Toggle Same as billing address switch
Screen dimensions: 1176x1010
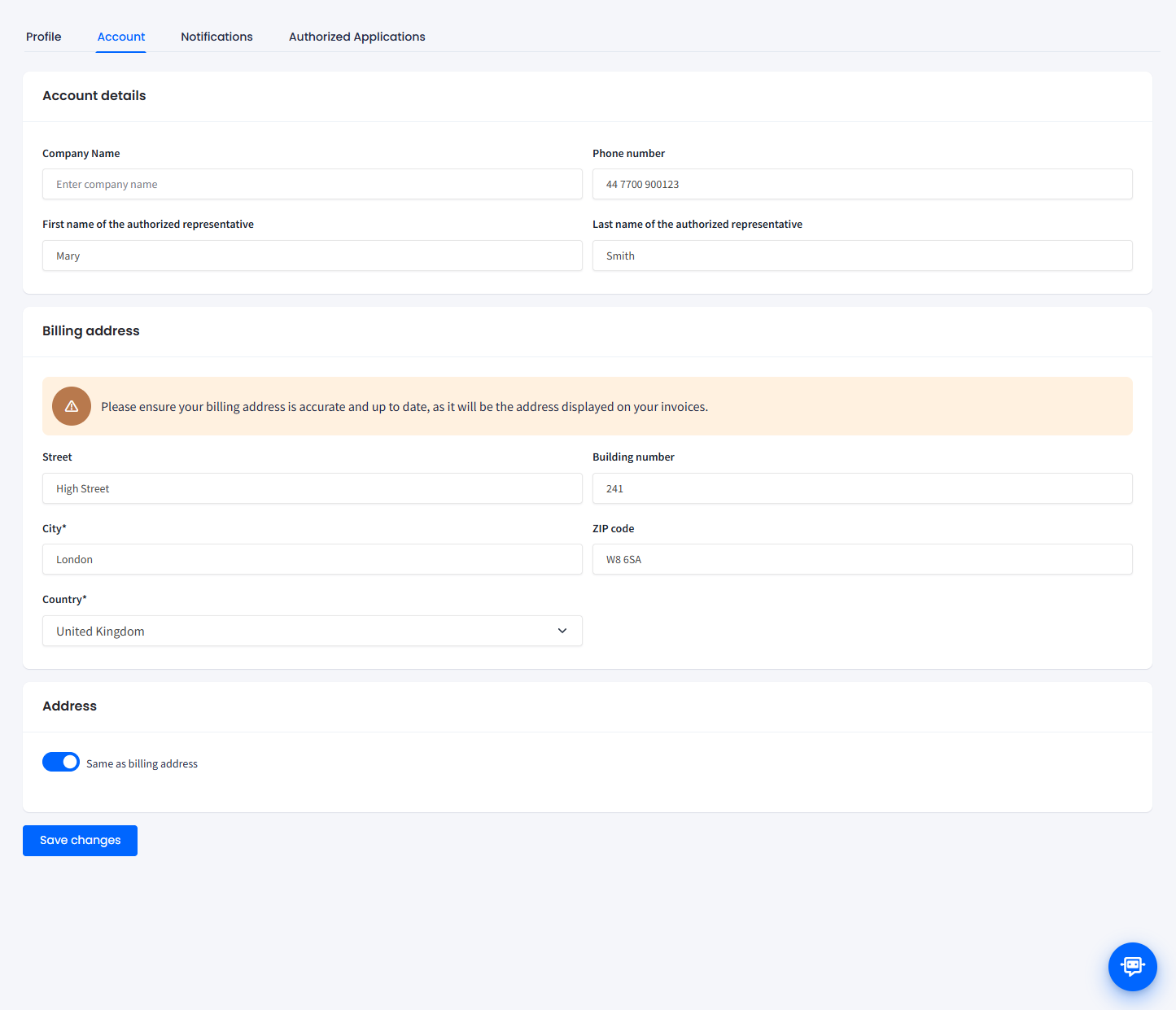point(61,762)
